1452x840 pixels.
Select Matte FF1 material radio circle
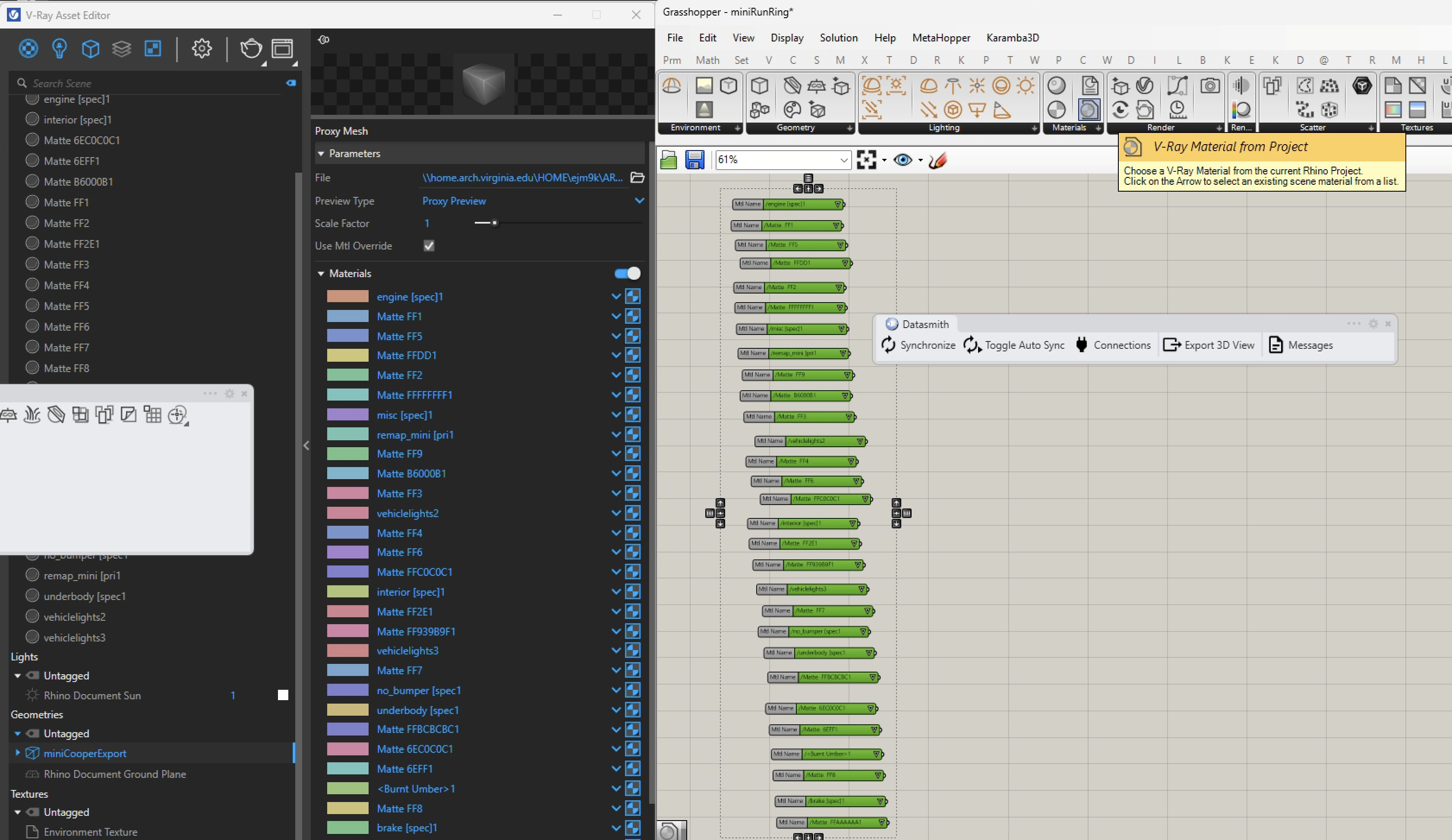(x=32, y=202)
